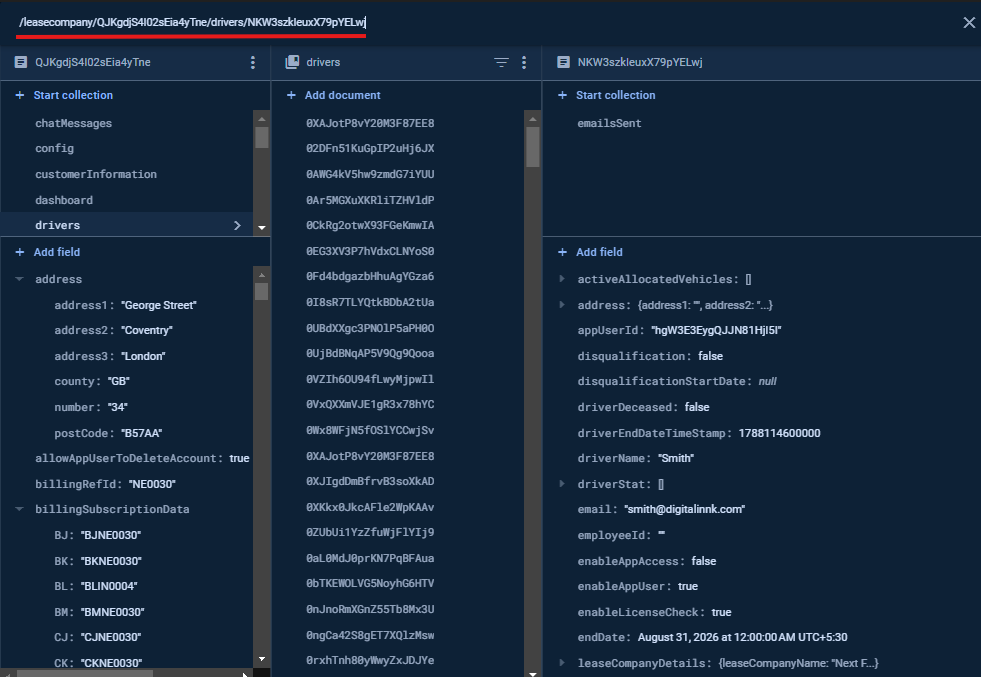The image size is (981, 677).
Task: Collapse the billingSubscriptionData field group
Action: tap(19, 509)
